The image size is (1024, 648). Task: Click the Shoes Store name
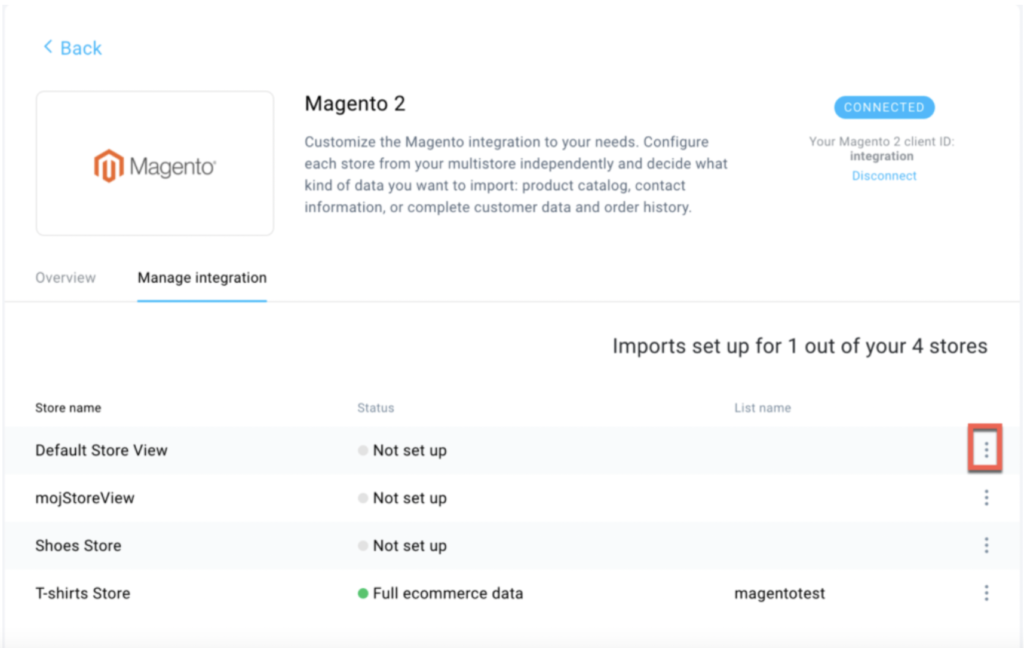click(x=78, y=545)
